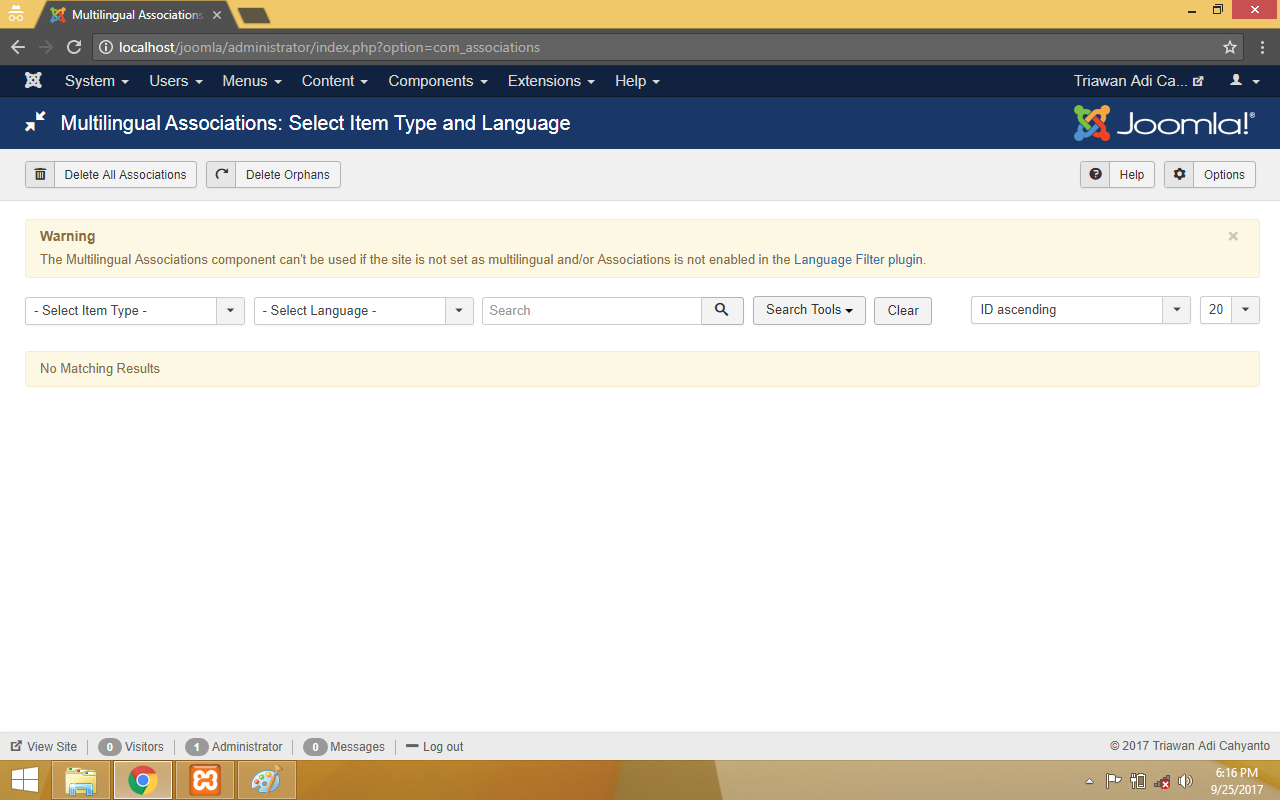Bookmark this page with star icon

click(x=1230, y=47)
